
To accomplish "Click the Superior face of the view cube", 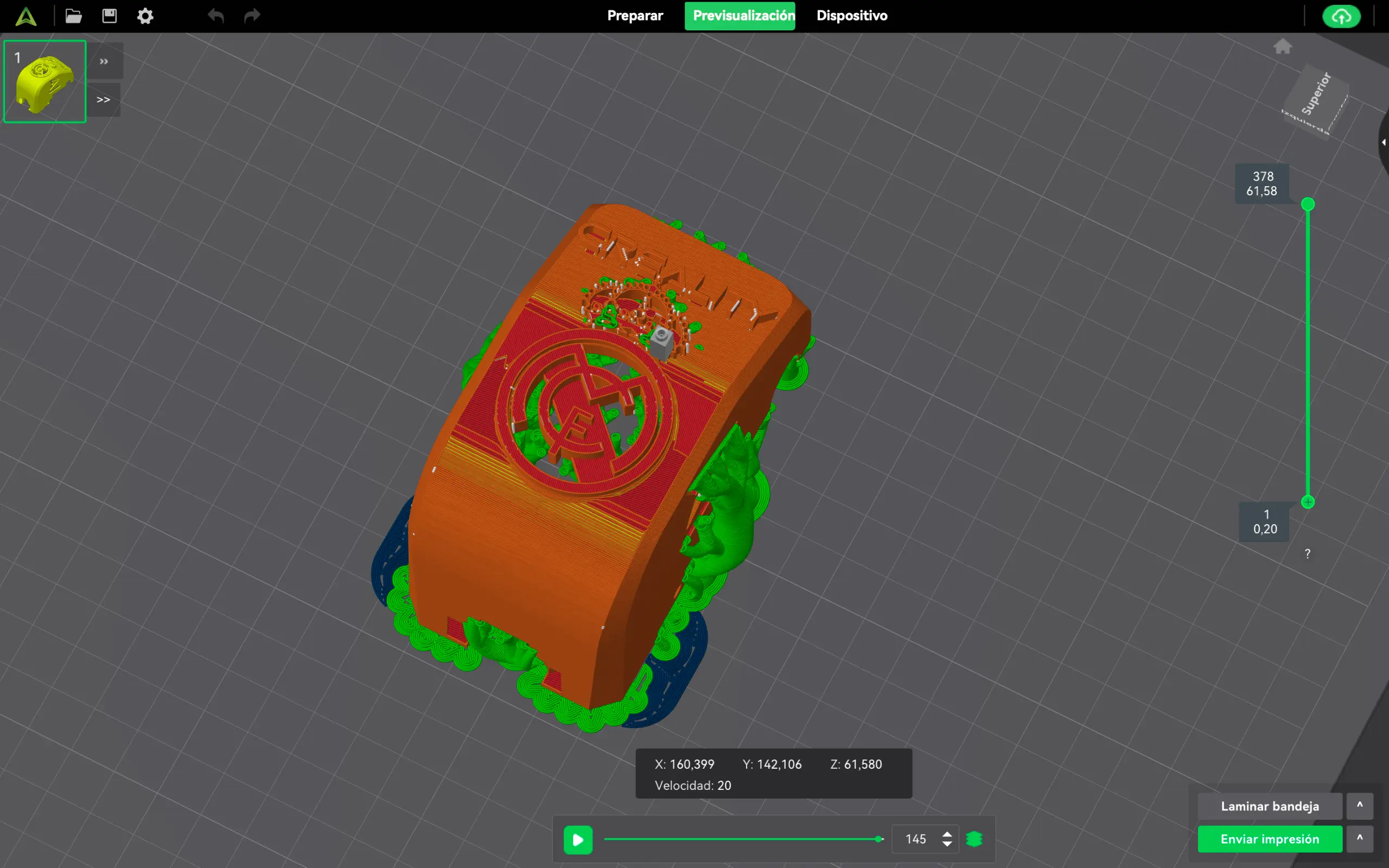I will point(1316,94).
